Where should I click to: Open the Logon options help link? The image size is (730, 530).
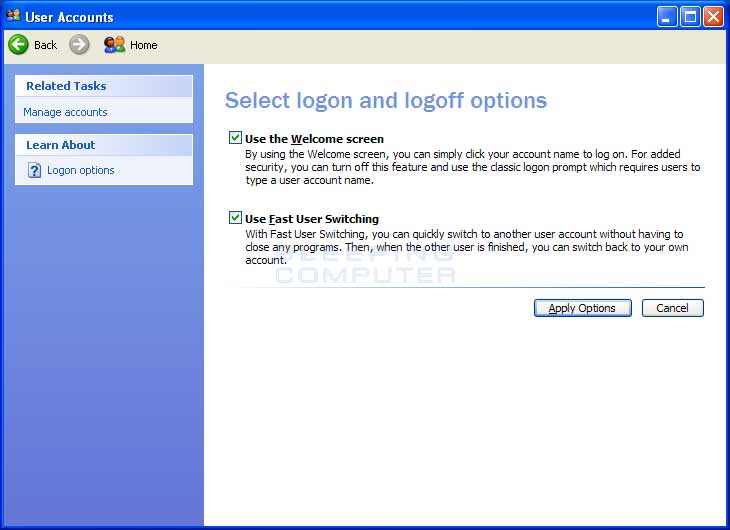(81, 170)
